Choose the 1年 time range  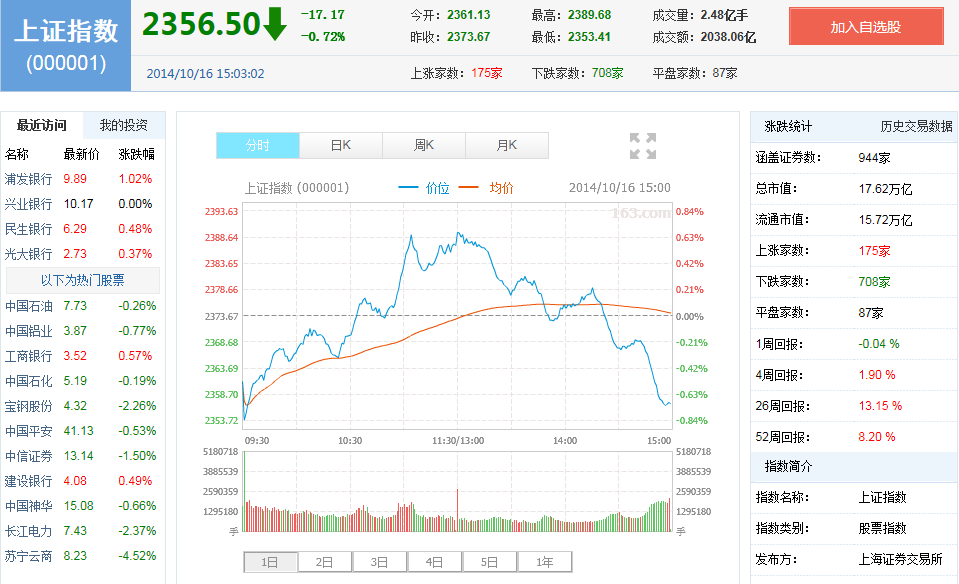point(544,562)
